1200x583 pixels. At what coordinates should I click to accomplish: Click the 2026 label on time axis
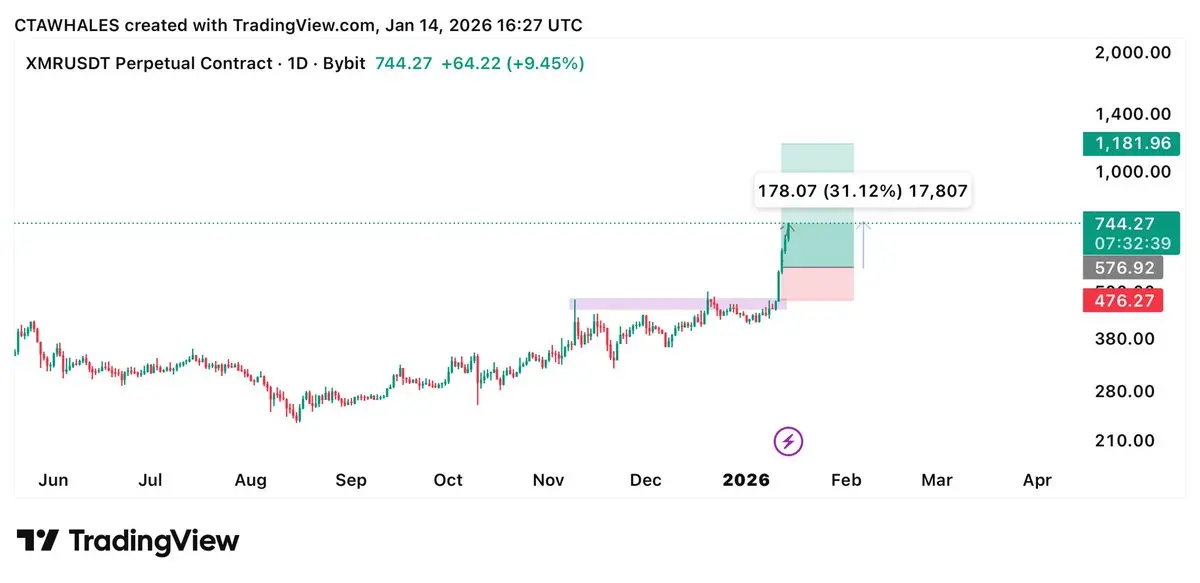(746, 480)
